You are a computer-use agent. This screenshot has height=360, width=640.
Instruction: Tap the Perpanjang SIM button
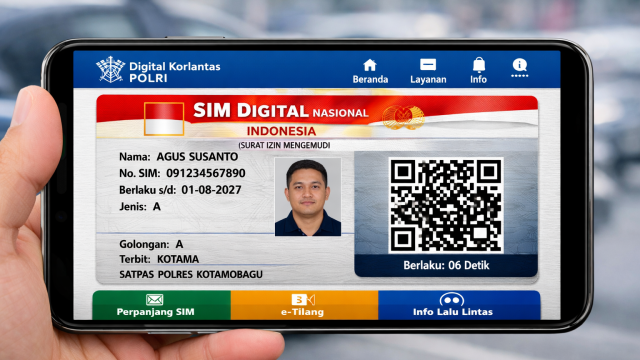[x=162, y=305]
